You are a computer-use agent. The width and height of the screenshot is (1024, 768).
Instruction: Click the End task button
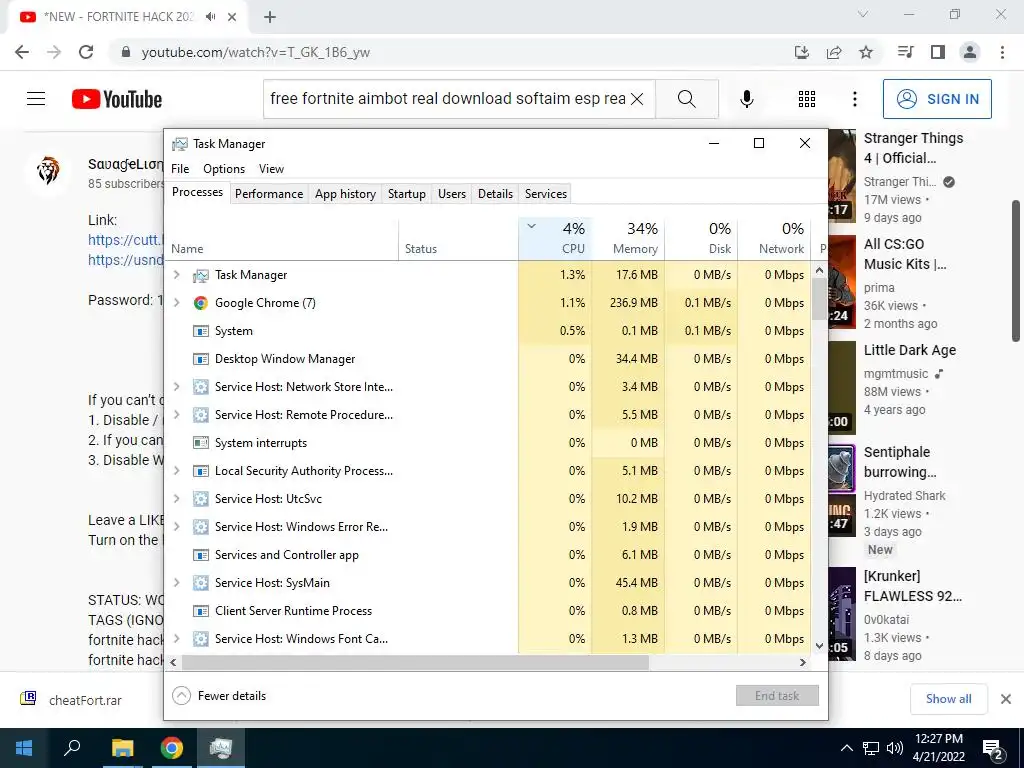[777, 696]
